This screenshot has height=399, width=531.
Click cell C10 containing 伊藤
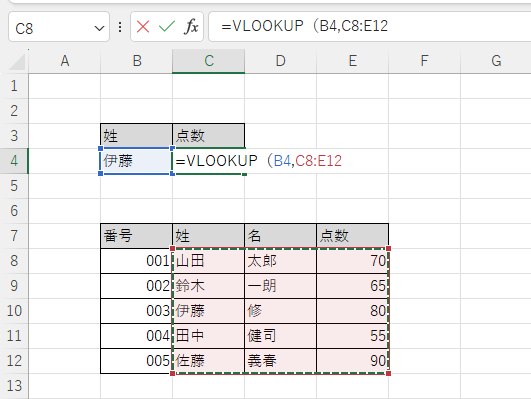point(209,311)
